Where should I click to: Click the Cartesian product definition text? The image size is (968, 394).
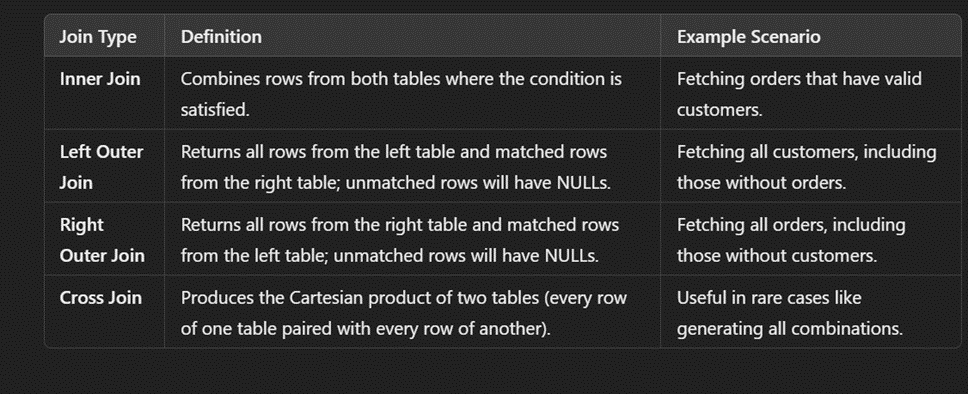(x=404, y=313)
